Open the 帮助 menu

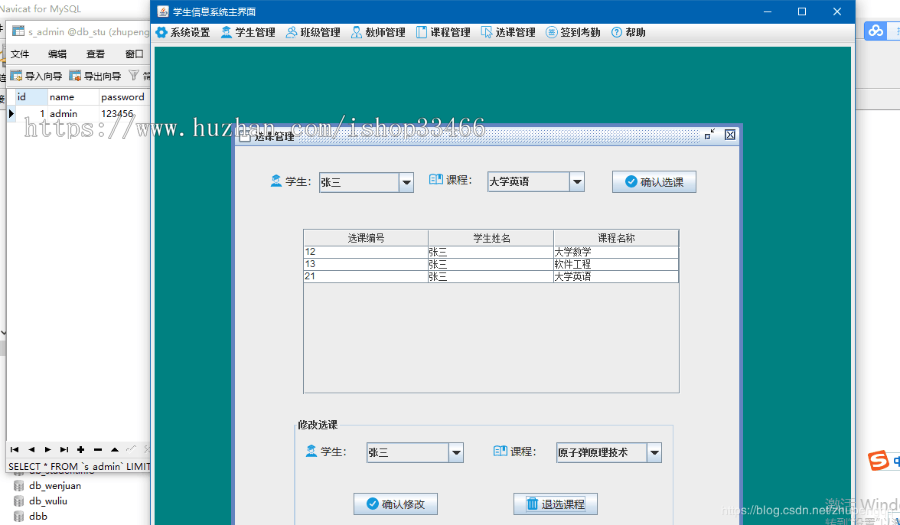(628, 32)
